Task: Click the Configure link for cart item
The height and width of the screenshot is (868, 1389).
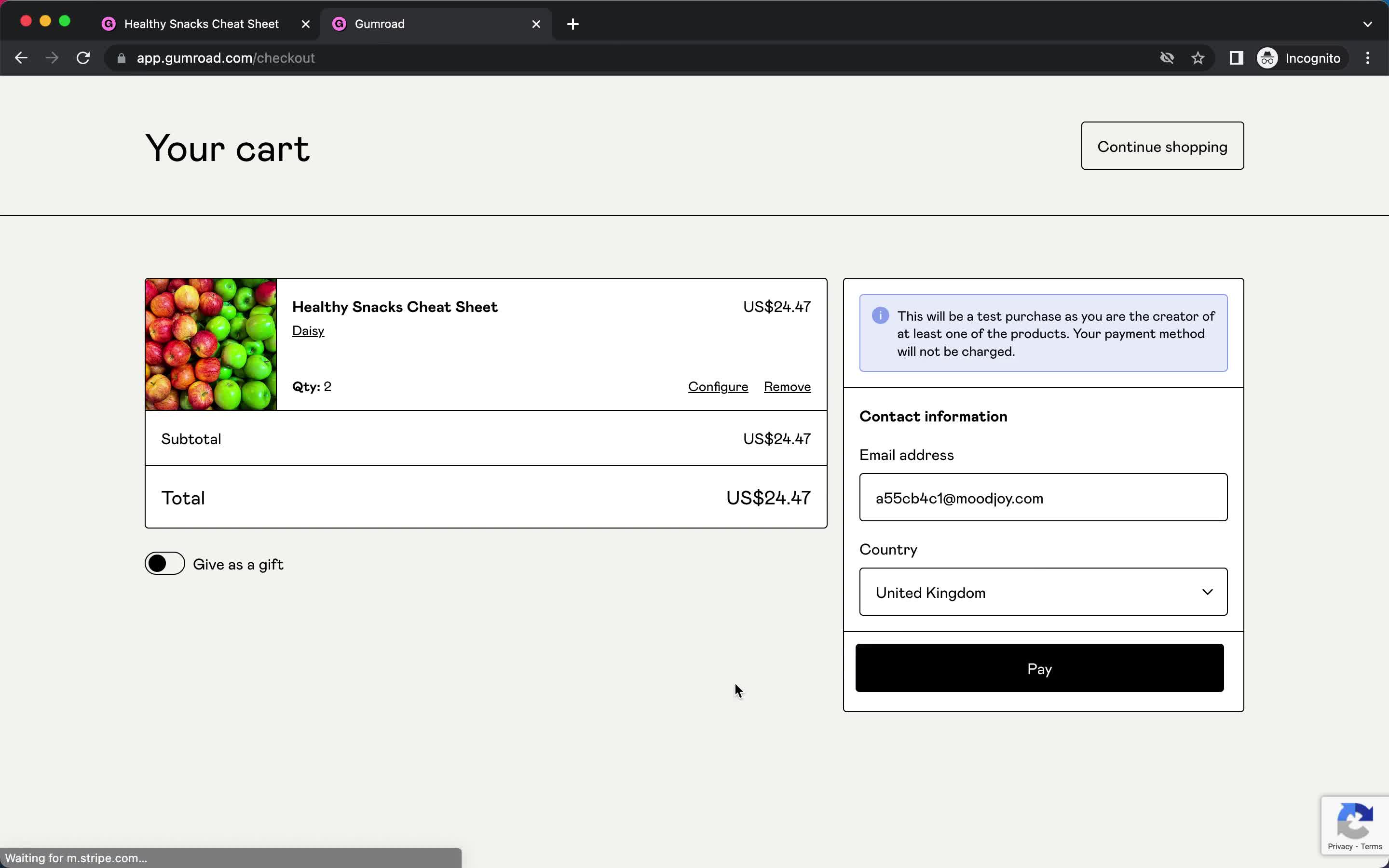Action: coord(718,386)
